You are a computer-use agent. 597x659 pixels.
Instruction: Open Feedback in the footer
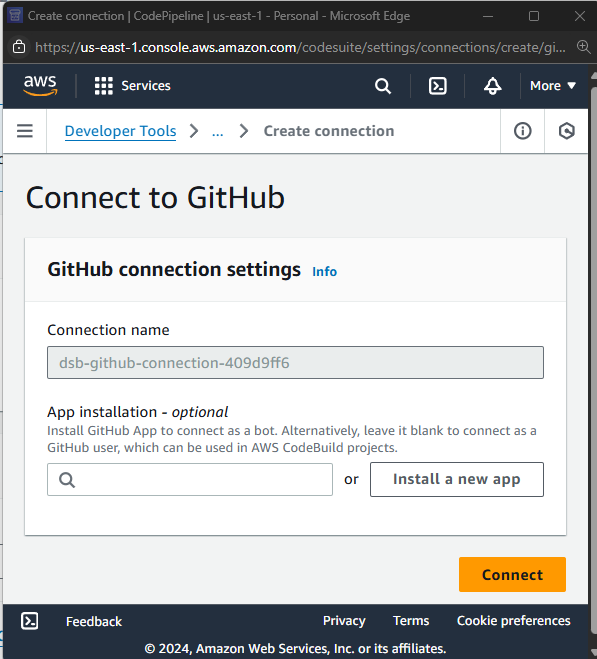[94, 622]
